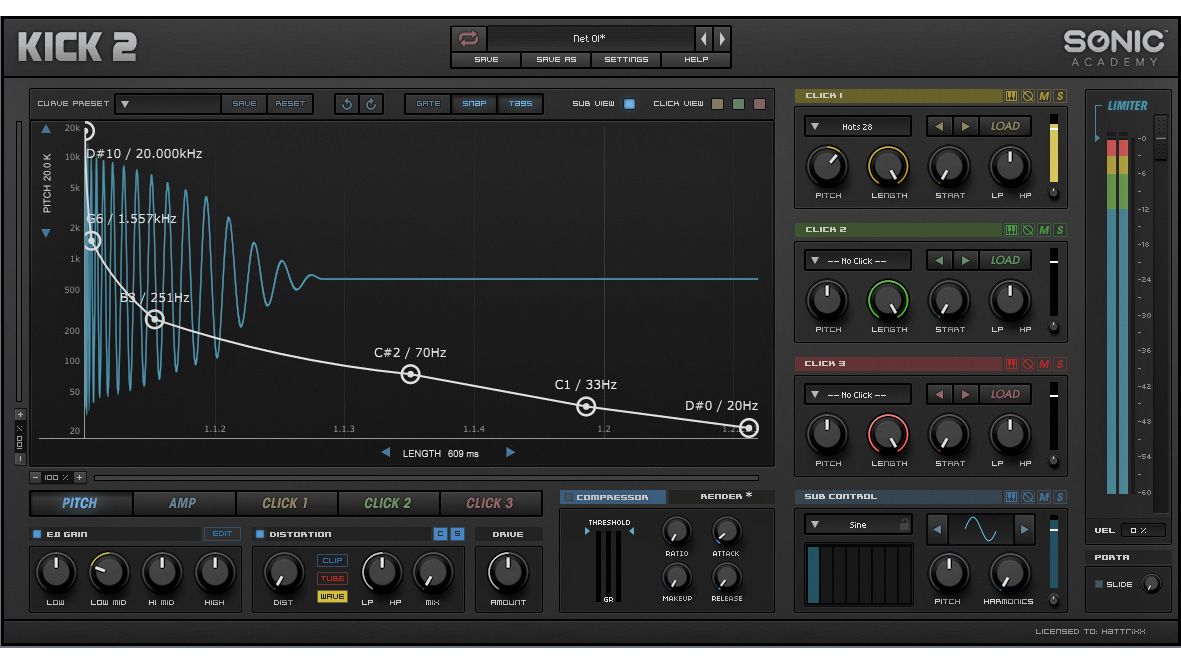Click the next preset arrow beside Net 01
This screenshot has width=1181, height=664.
click(x=720, y=39)
